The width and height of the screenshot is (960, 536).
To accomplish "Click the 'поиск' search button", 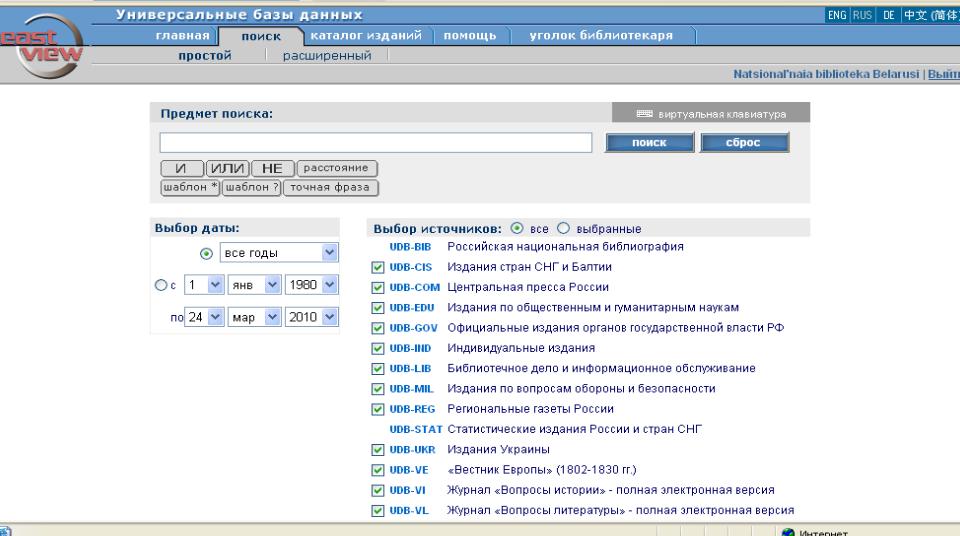I will pos(650,142).
